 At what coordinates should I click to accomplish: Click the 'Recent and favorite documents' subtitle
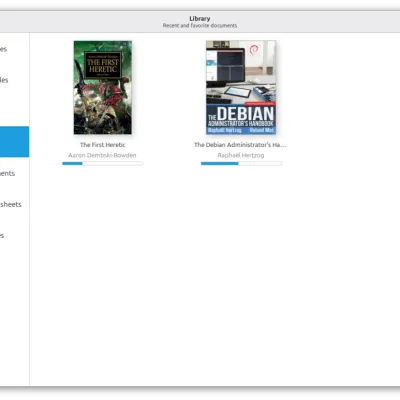(x=200, y=25)
